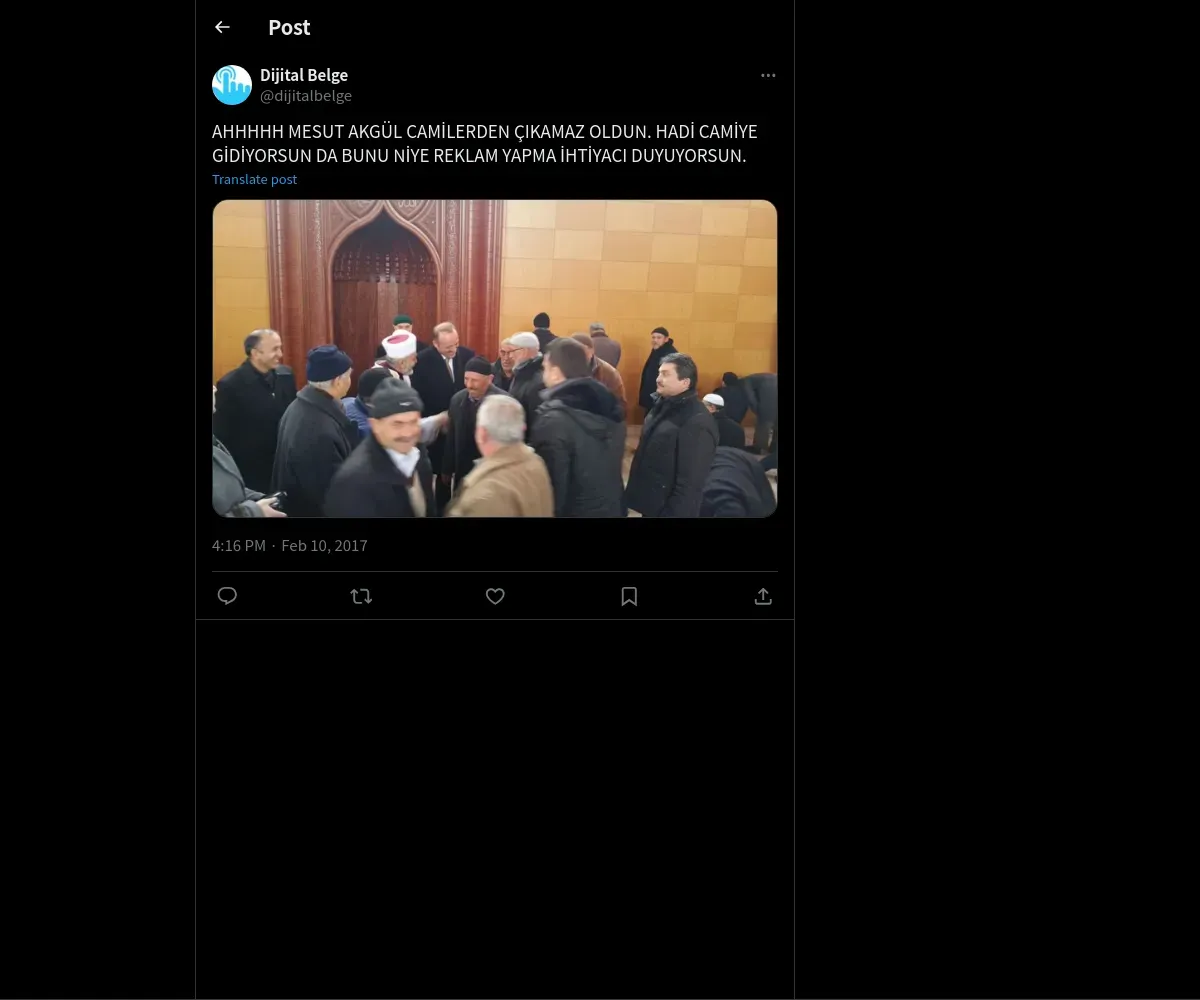The image size is (1200, 1000).
Task: Bookmark this post
Action: [629, 596]
